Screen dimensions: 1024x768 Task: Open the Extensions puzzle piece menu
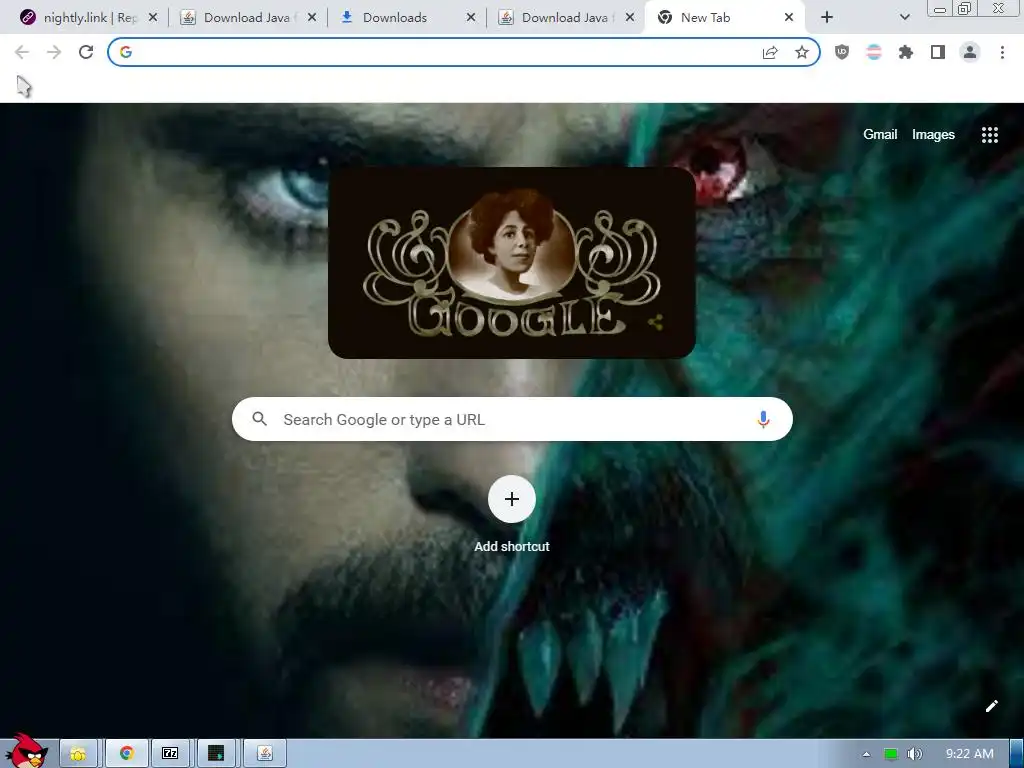click(x=906, y=52)
